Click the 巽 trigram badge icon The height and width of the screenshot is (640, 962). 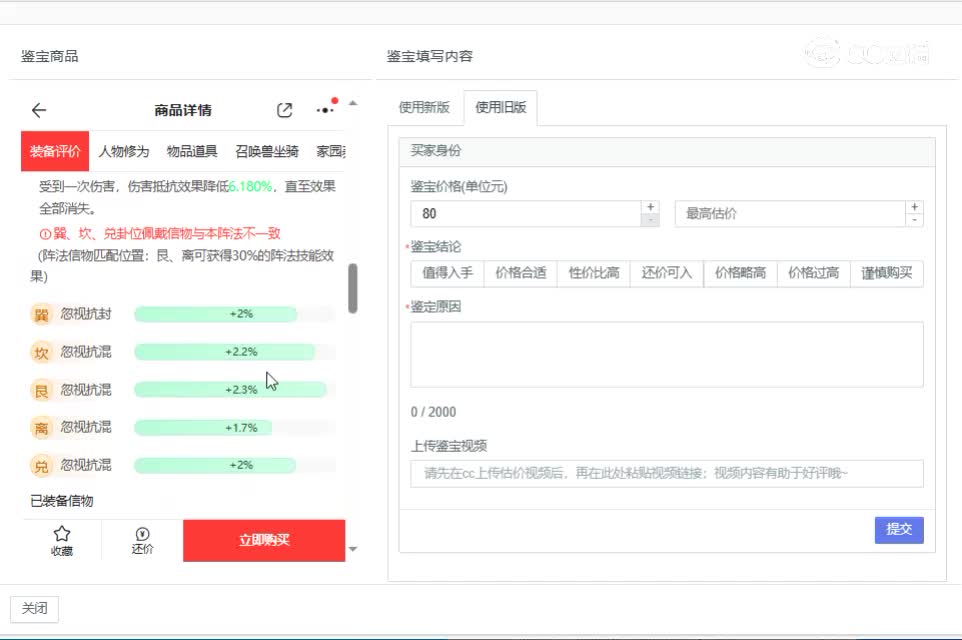pos(42,315)
